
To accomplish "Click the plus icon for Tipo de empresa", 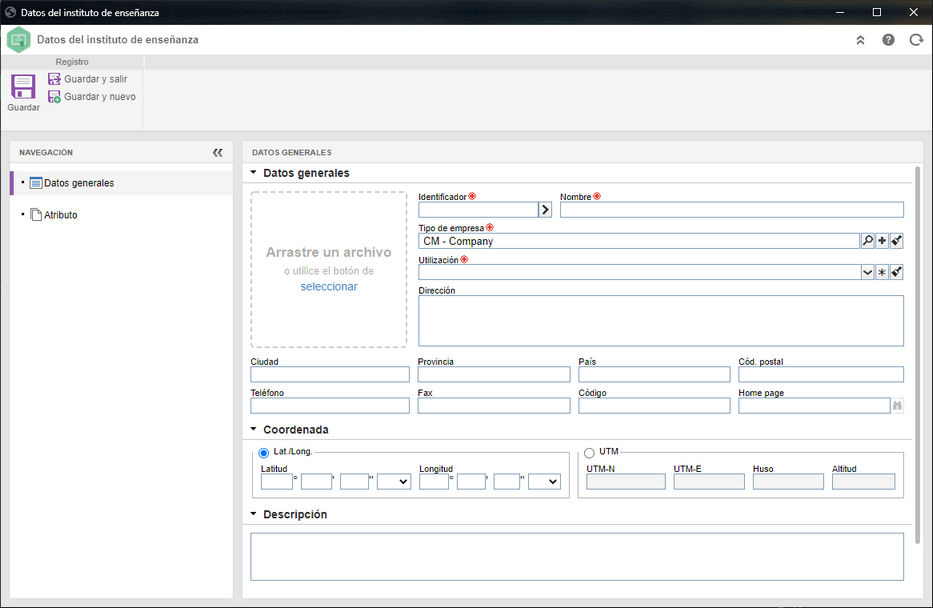I will [x=882, y=241].
